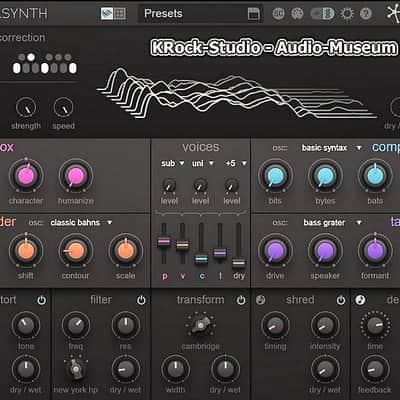Click the dry / wet knob under res

pyautogui.click(x=126, y=369)
